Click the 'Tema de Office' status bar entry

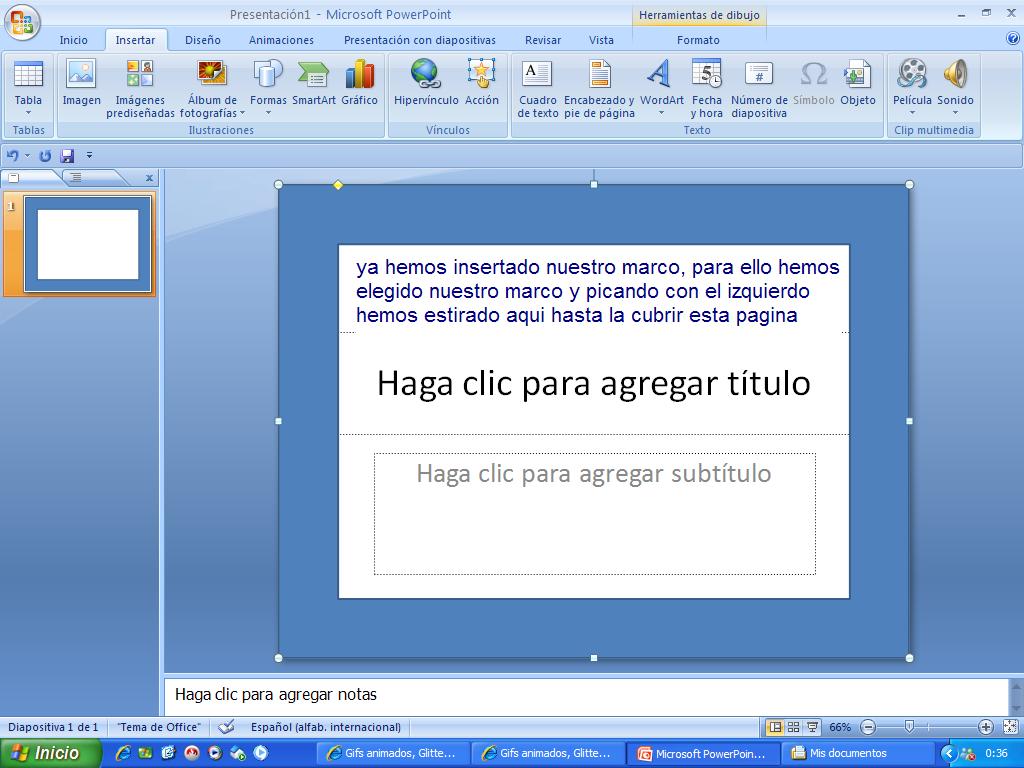point(159,727)
